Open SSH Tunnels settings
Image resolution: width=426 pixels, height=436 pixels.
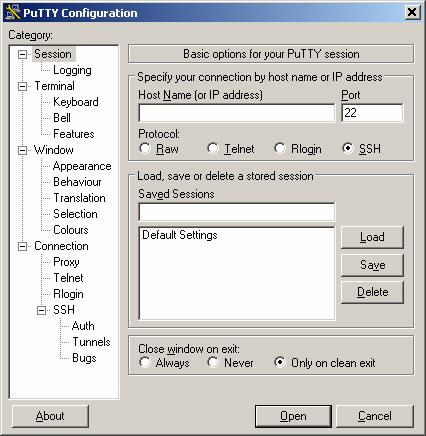coord(91,342)
